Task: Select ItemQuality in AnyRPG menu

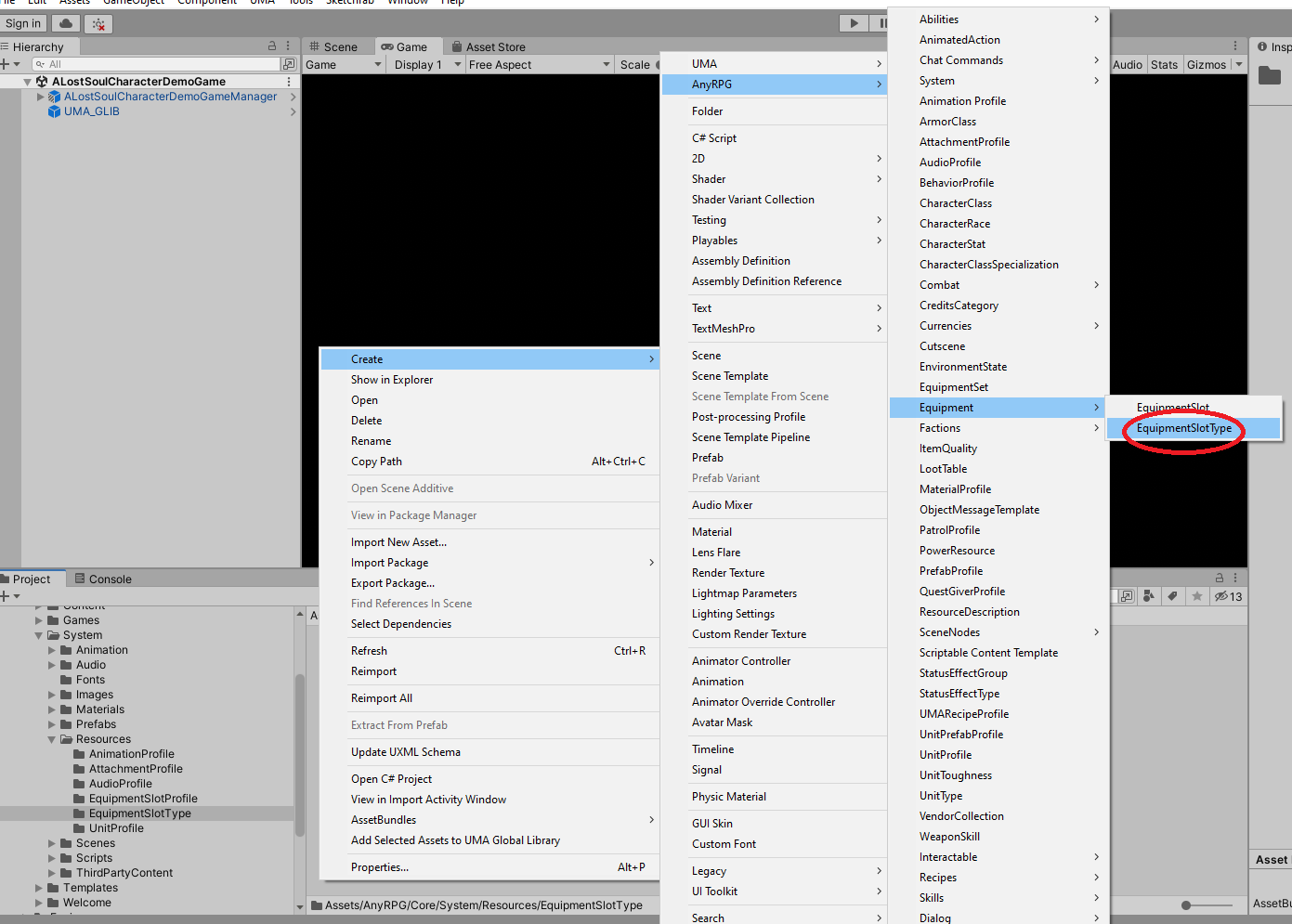Action: pyautogui.click(x=998, y=449)
